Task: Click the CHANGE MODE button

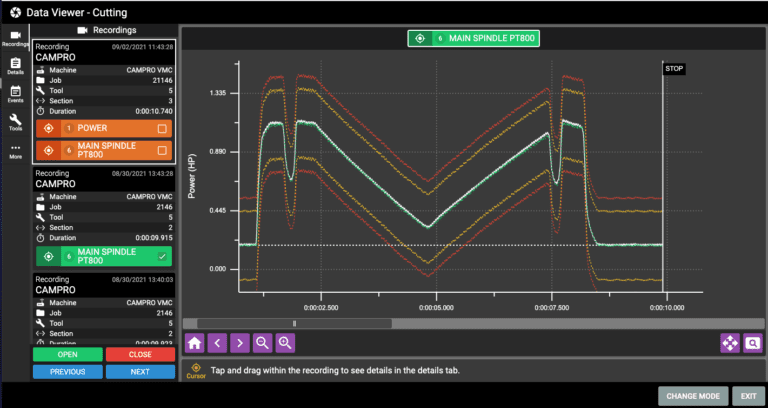Action: [693, 396]
